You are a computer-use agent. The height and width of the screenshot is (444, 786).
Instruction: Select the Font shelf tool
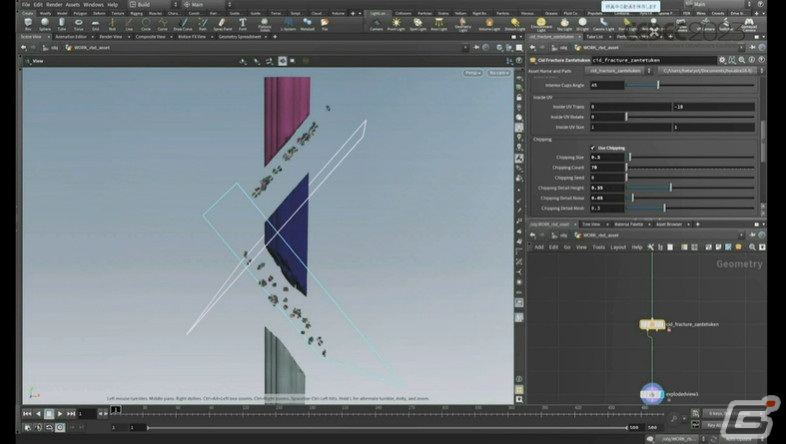click(243, 24)
